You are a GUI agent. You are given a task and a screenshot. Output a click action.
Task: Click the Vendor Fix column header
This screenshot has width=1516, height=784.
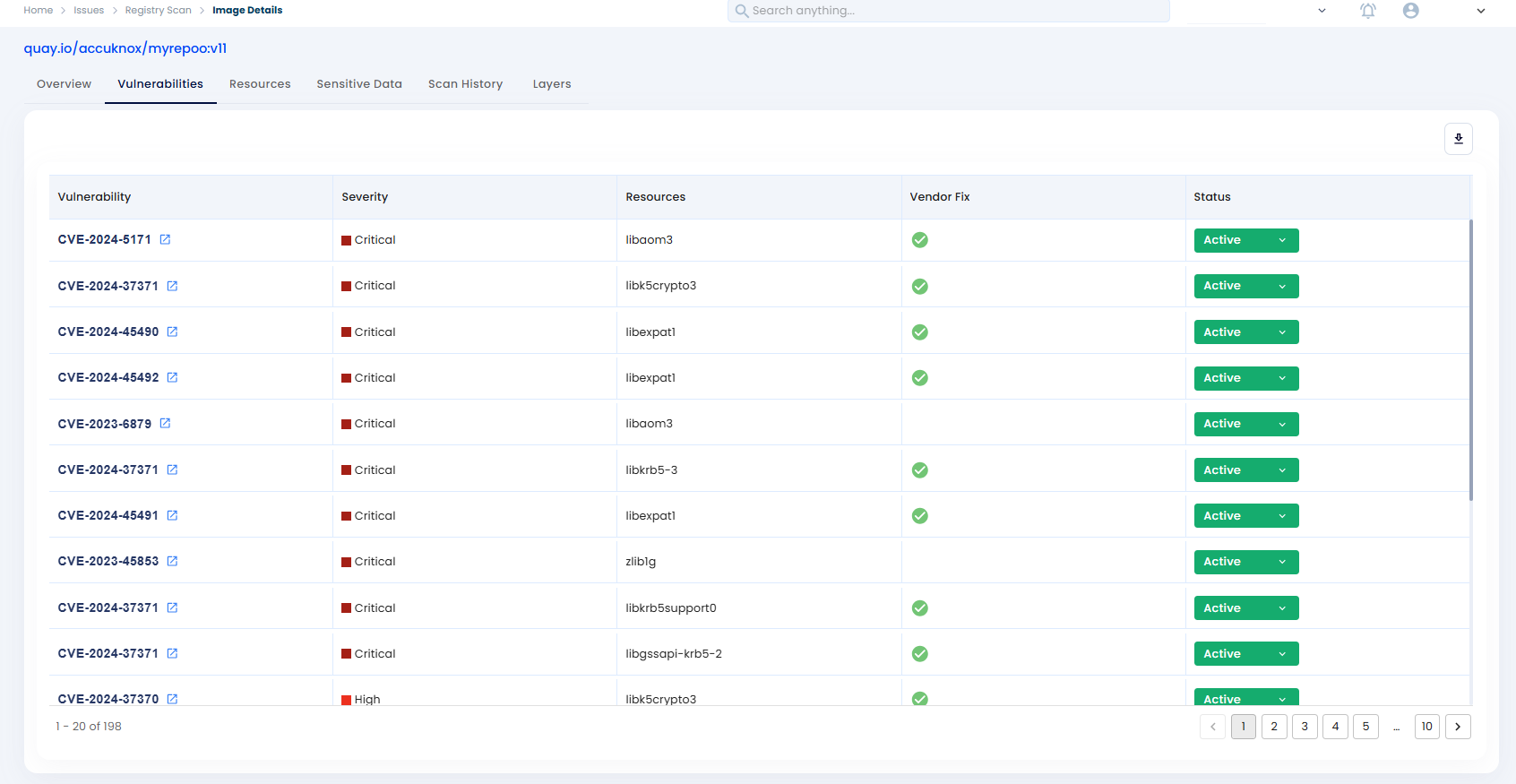[940, 197]
